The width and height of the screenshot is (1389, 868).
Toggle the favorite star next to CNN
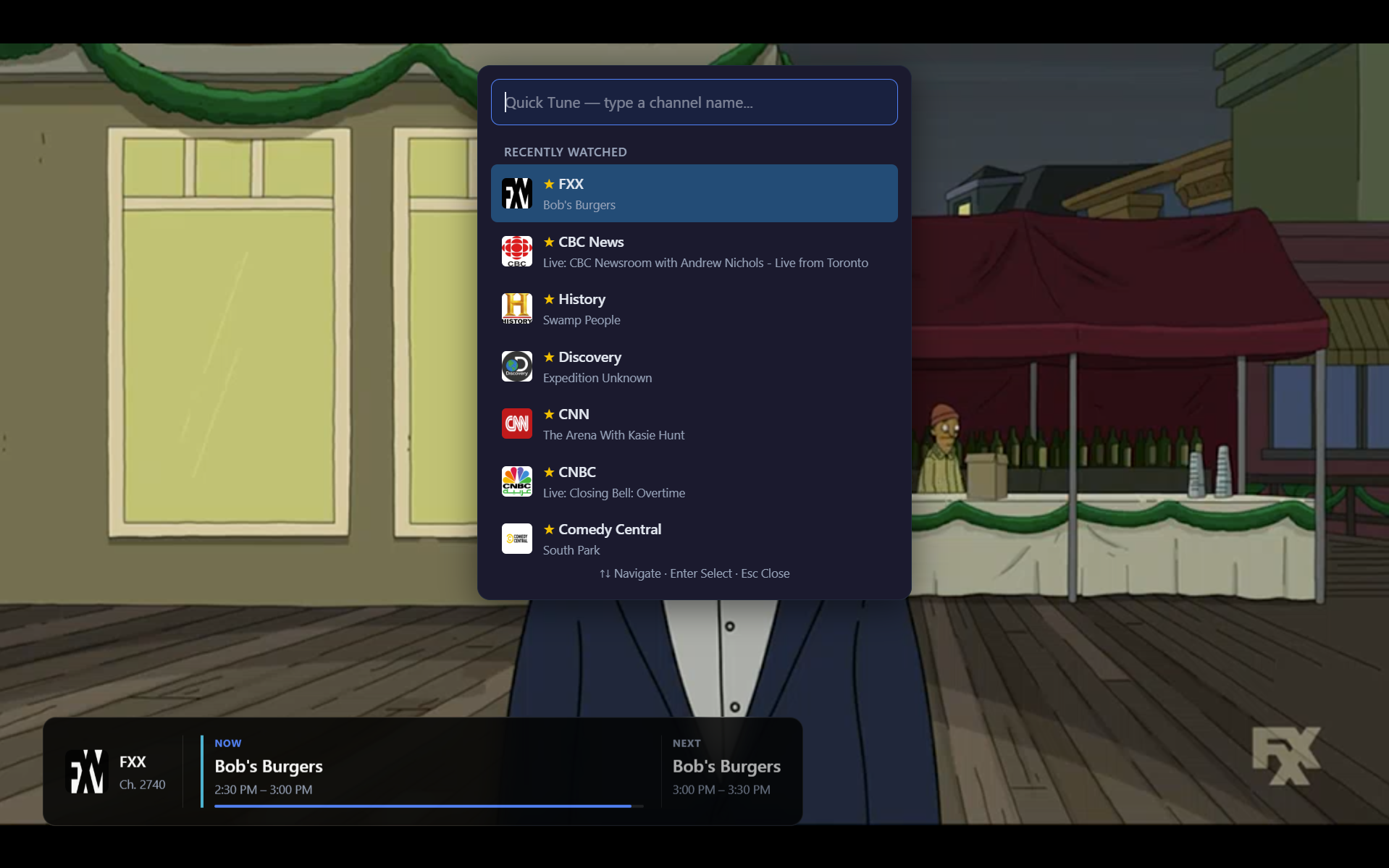click(549, 414)
